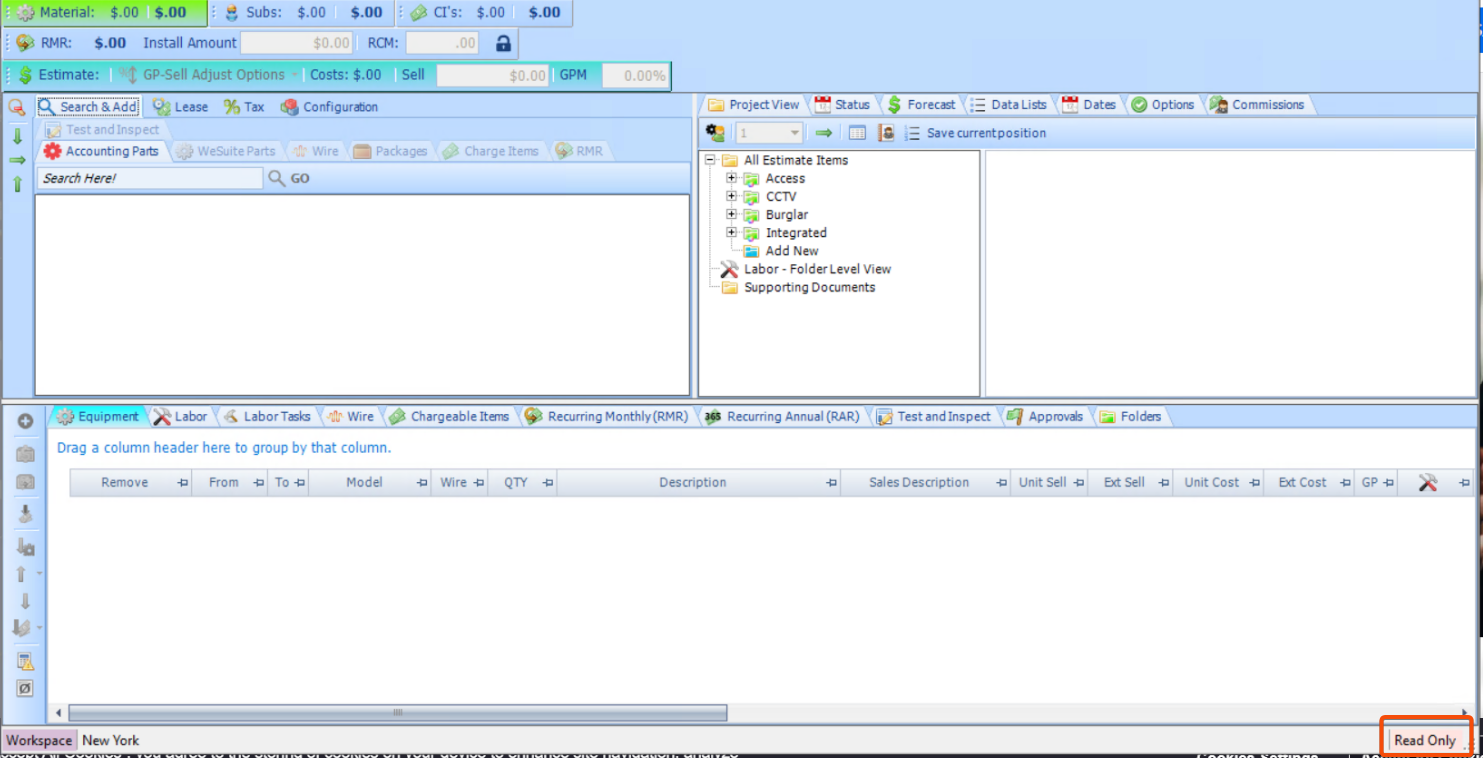This screenshot has height=758, width=1483.
Task: Click the padlock icon beside RCM
Action: [503, 43]
